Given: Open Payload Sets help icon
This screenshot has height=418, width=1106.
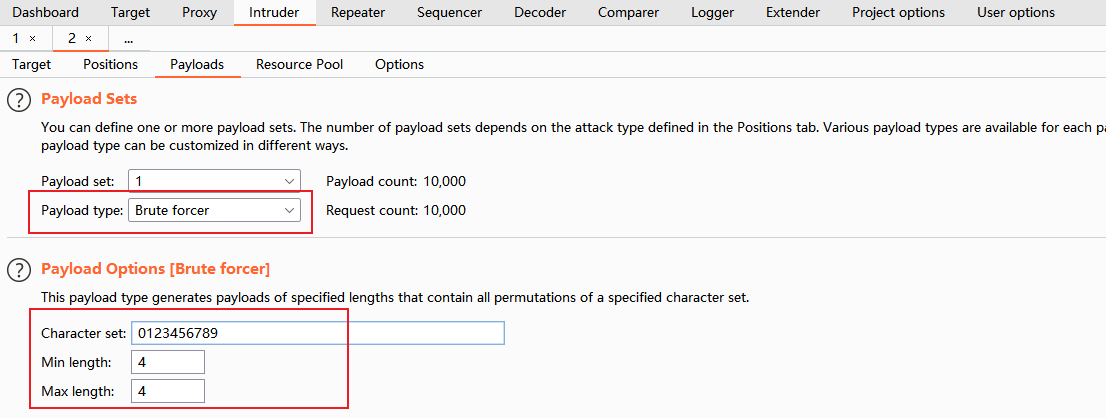Looking at the screenshot, I should [19, 100].
